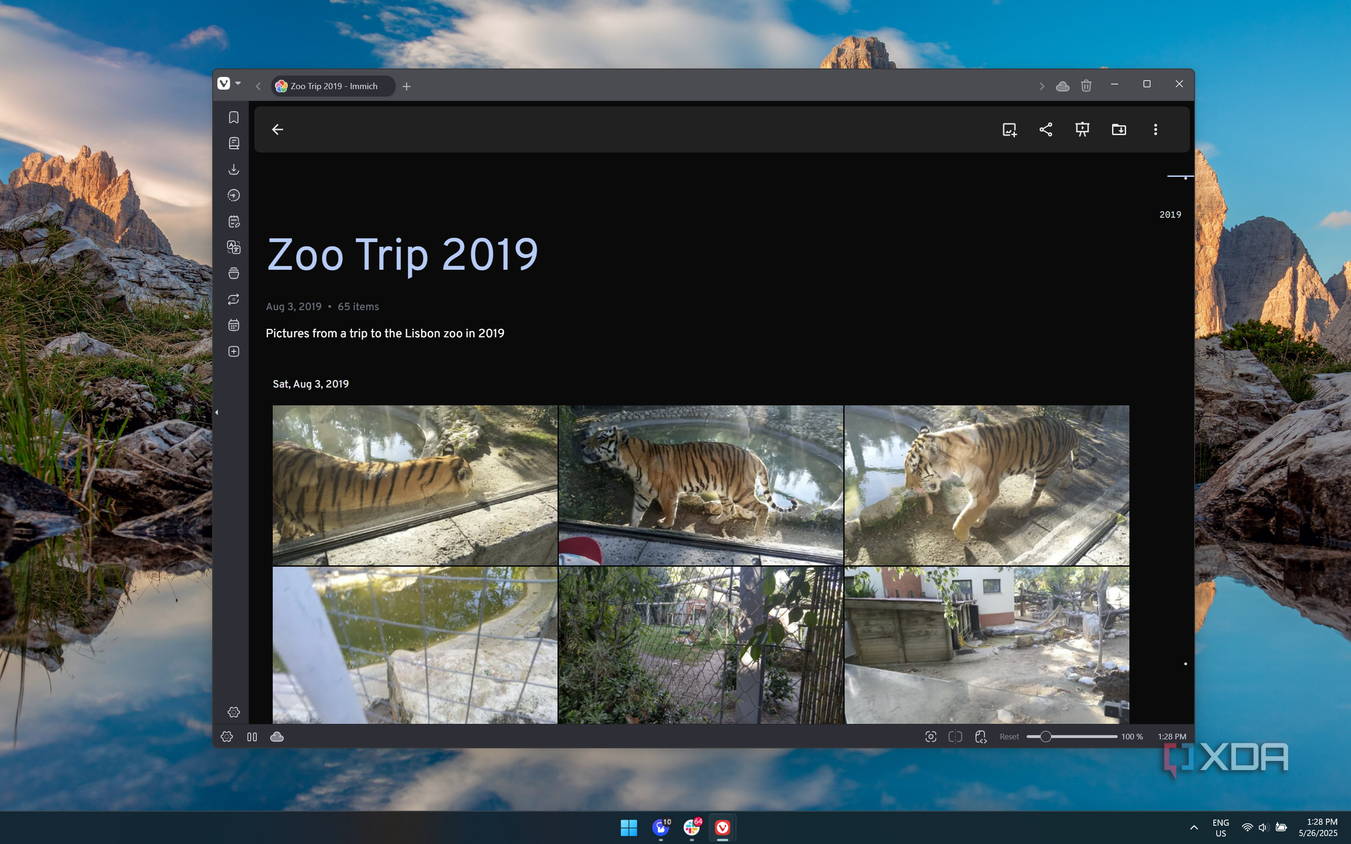Select the Sat, Aug 3, 2019 date heading
Viewport: 1351px width, 844px height.
311,384
